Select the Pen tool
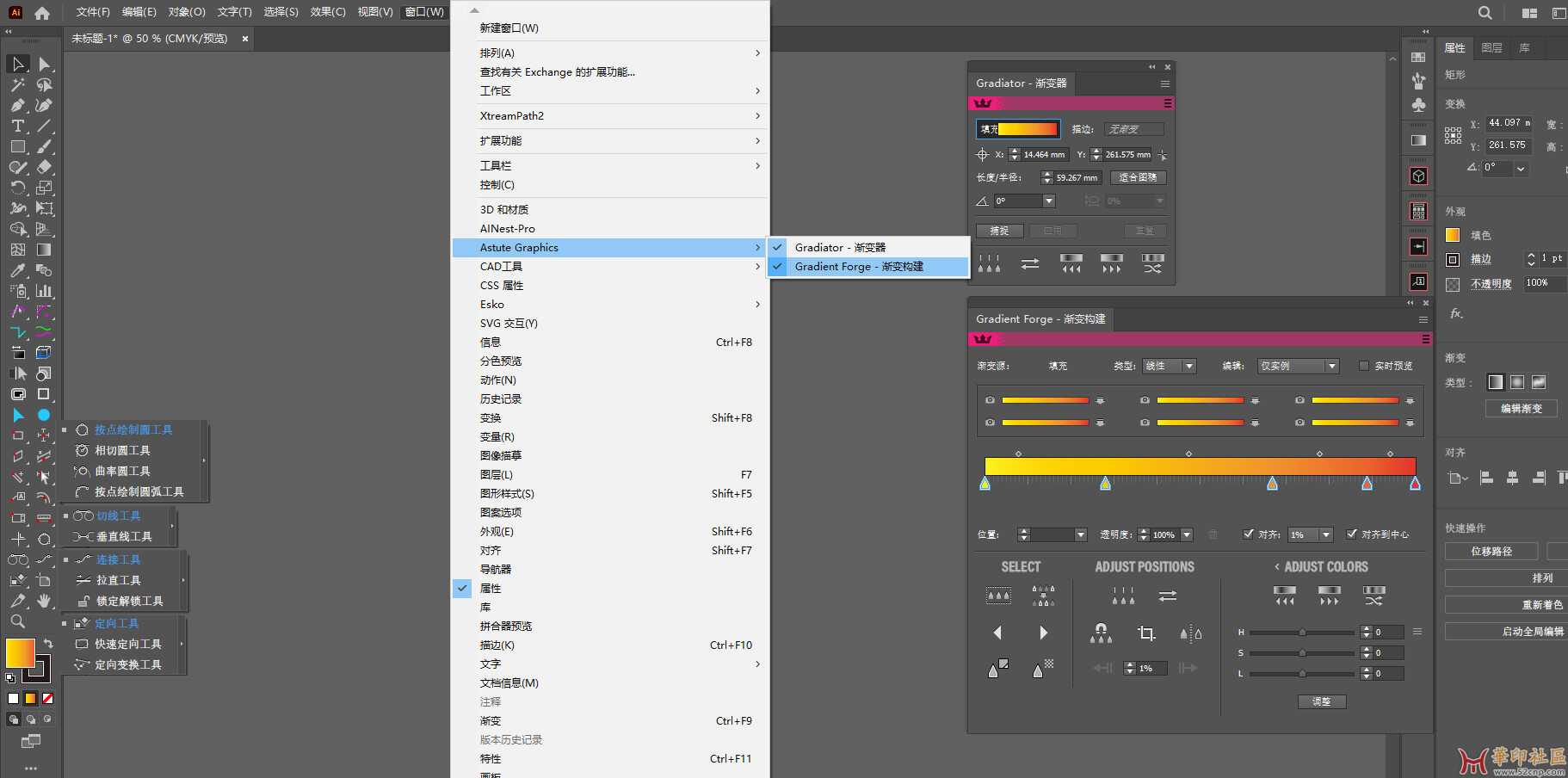 pos(18,105)
